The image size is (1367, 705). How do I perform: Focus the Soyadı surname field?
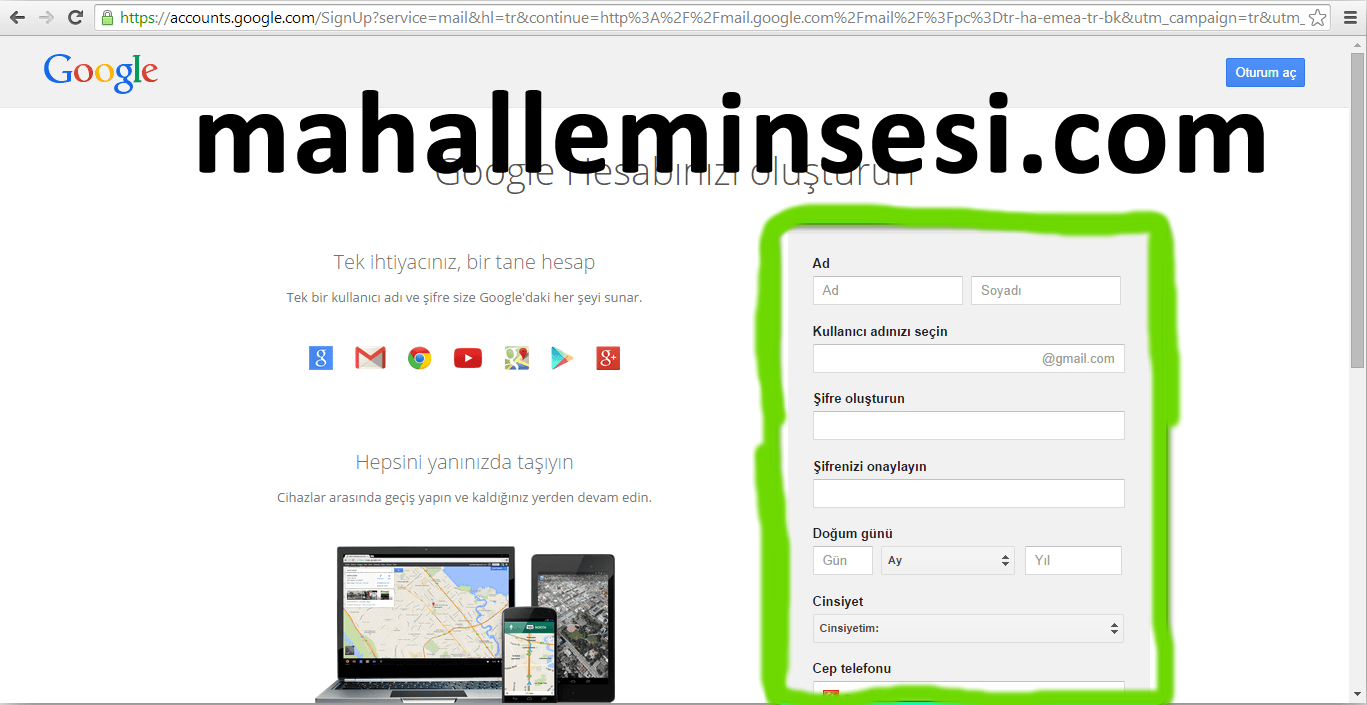pos(1046,291)
